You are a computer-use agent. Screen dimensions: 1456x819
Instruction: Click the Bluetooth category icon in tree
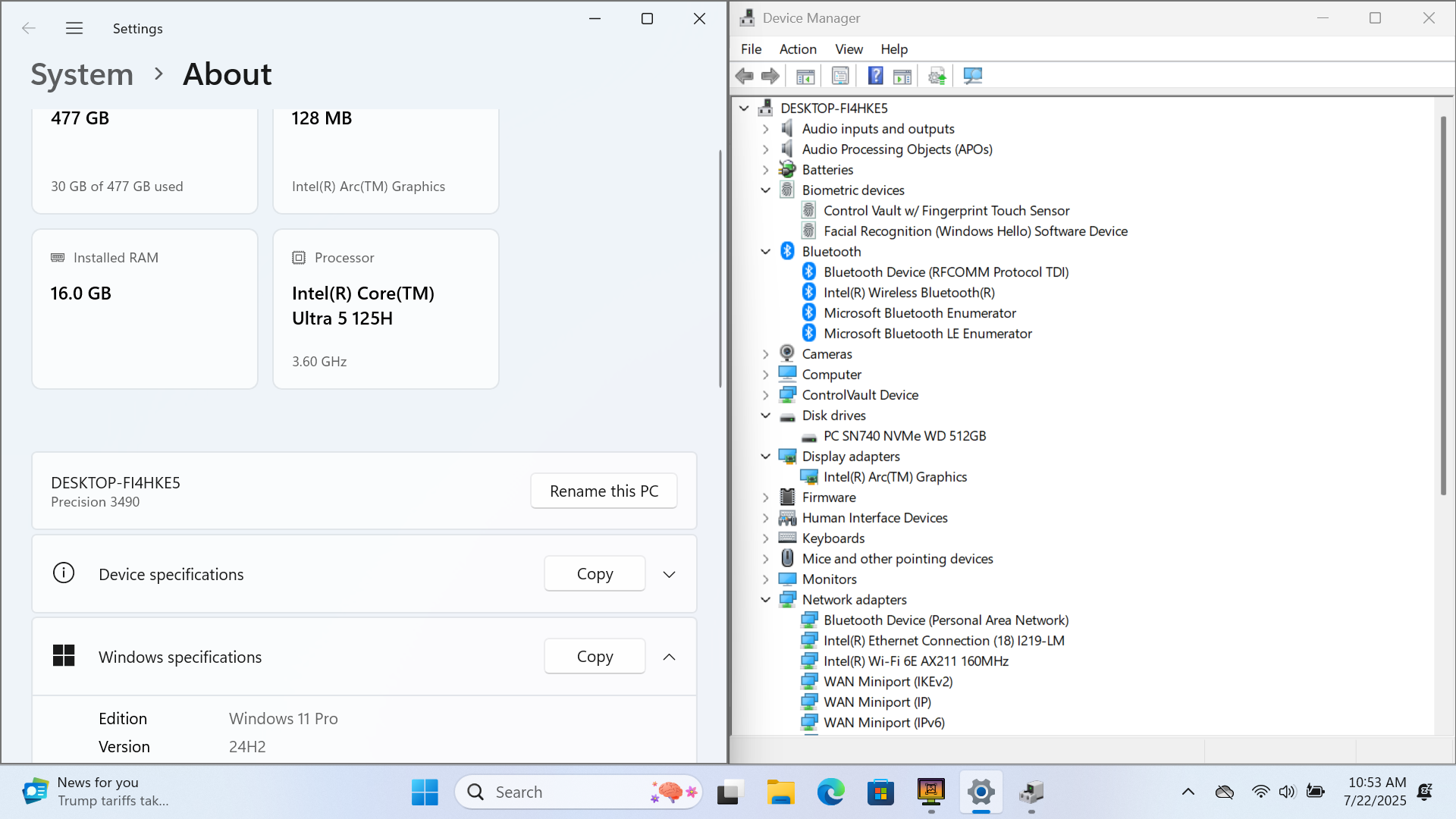pos(788,251)
